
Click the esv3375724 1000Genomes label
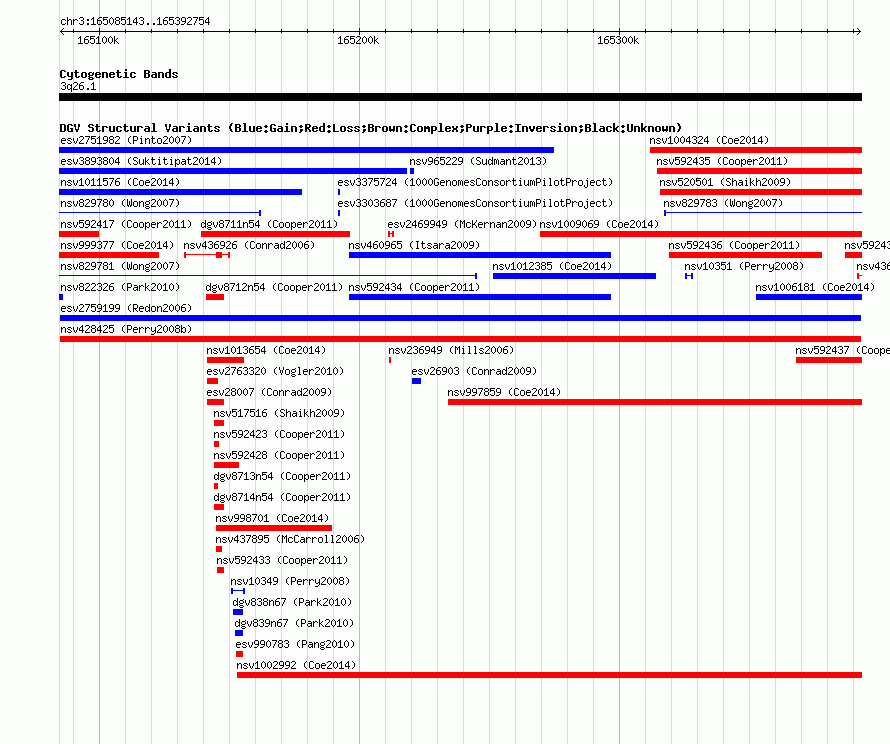coord(475,182)
